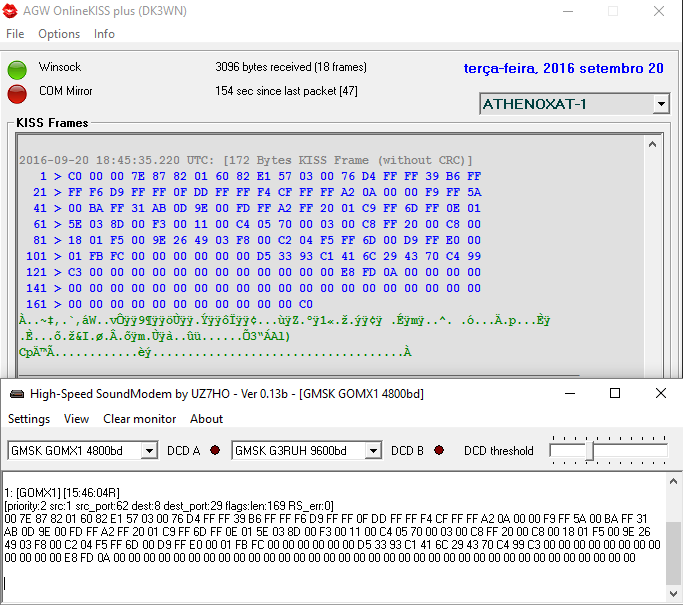Close the SoundModem window
Viewport: 683px width, 605px height.
tap(661, 394)
